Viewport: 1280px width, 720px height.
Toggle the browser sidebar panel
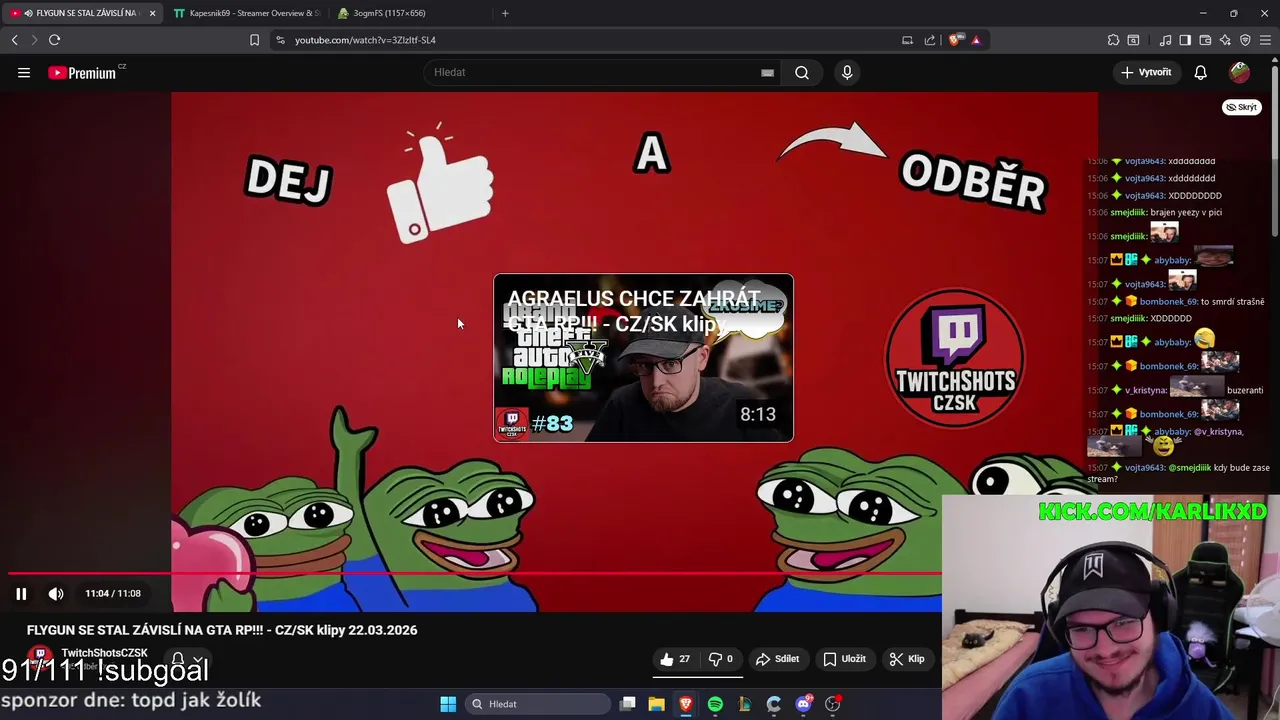[x=1185, y=40]
